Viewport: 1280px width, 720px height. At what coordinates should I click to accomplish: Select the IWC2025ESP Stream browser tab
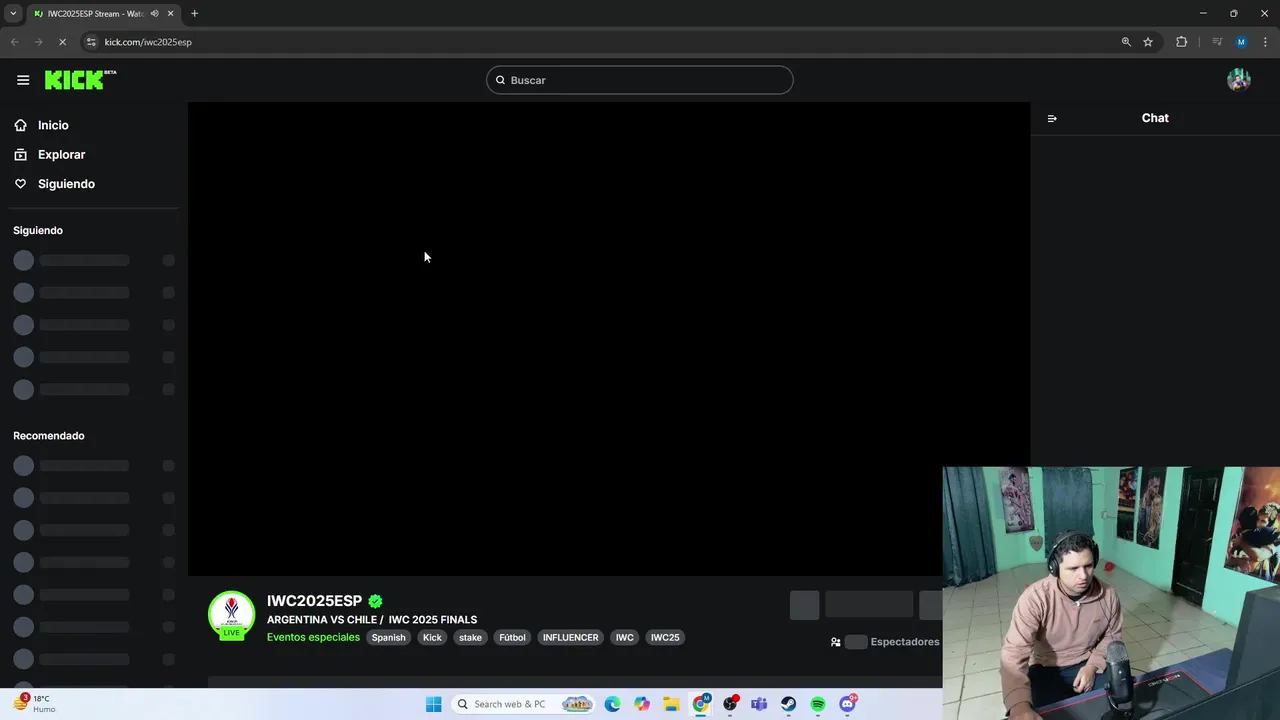point(104,14)
